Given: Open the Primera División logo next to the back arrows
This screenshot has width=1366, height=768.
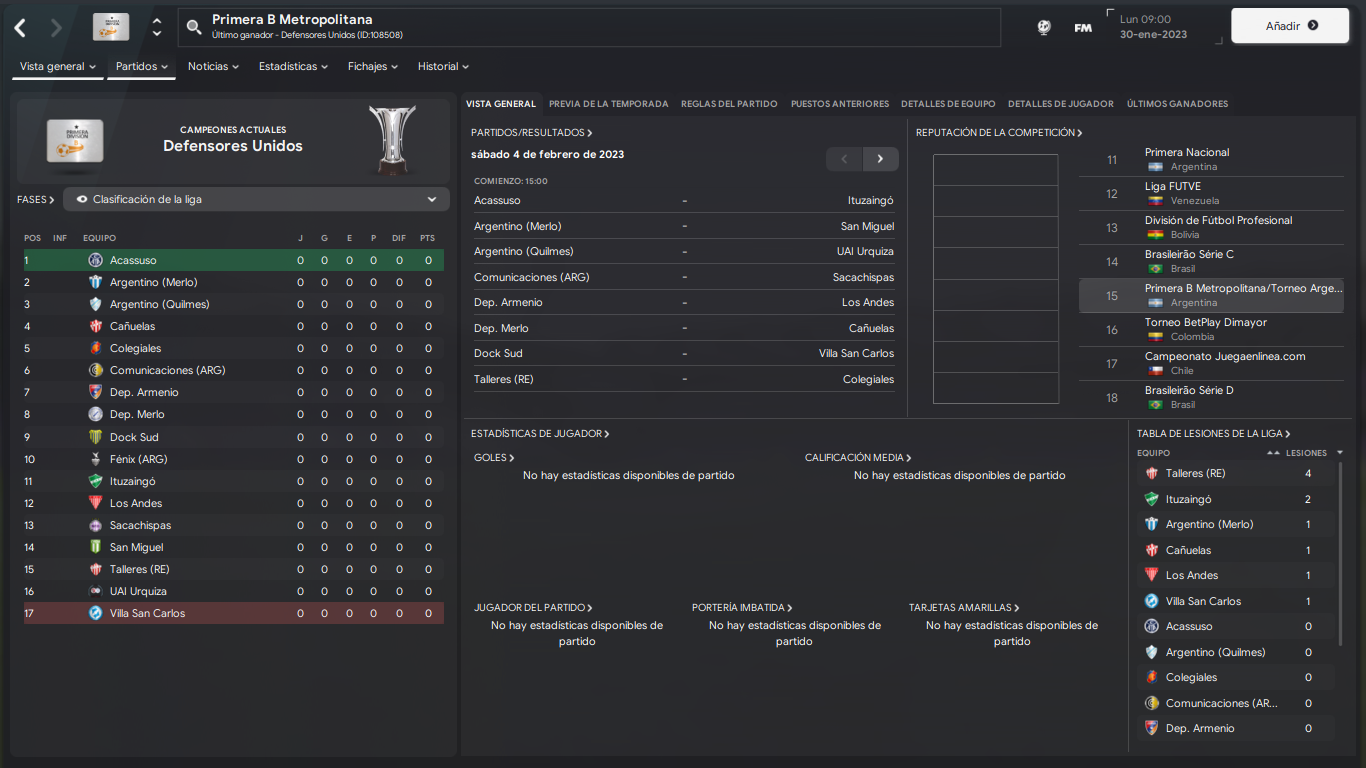Looking at the screenshot, I should tap(111, 27).
